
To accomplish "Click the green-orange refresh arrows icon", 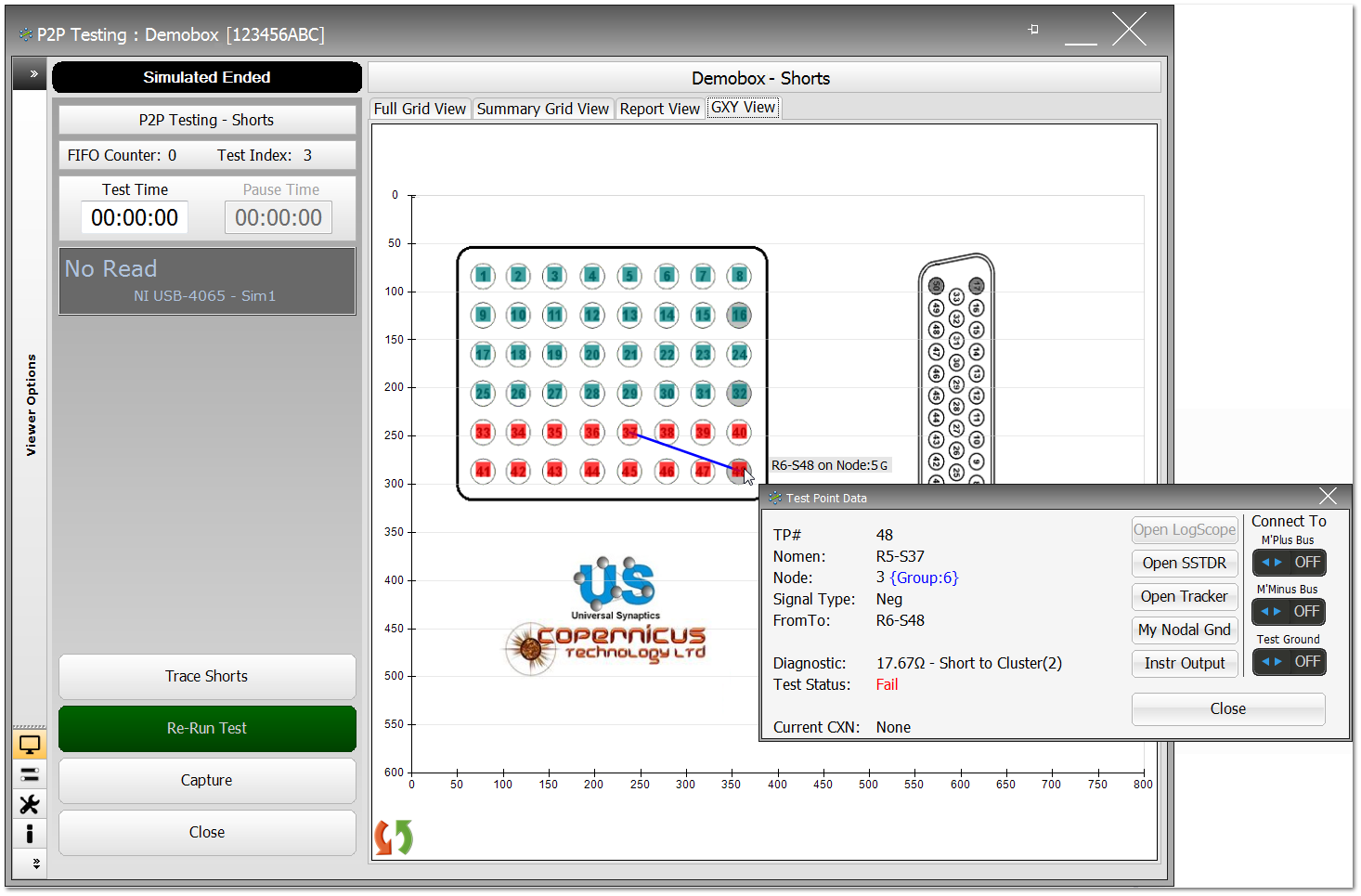I will tap(394, 838).
